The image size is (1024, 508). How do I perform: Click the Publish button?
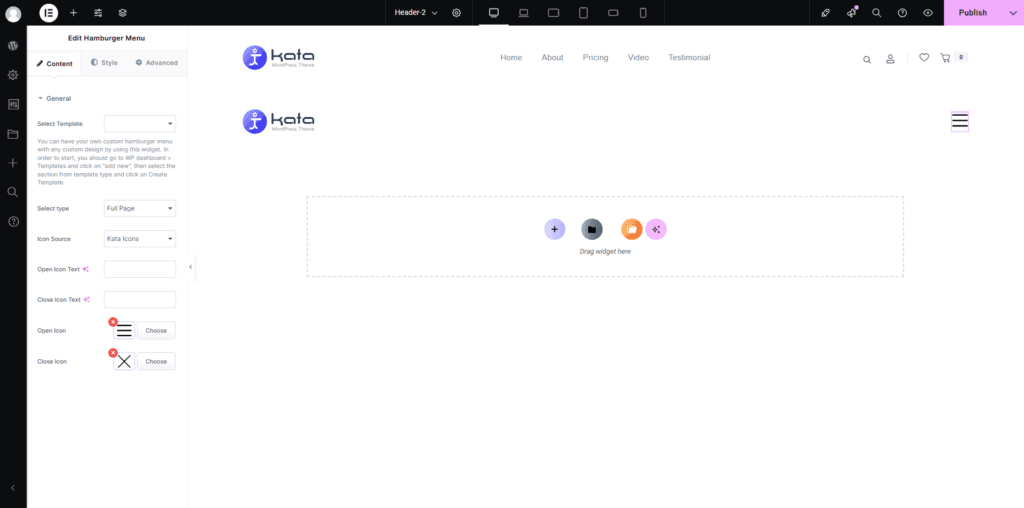coord(972,12)
